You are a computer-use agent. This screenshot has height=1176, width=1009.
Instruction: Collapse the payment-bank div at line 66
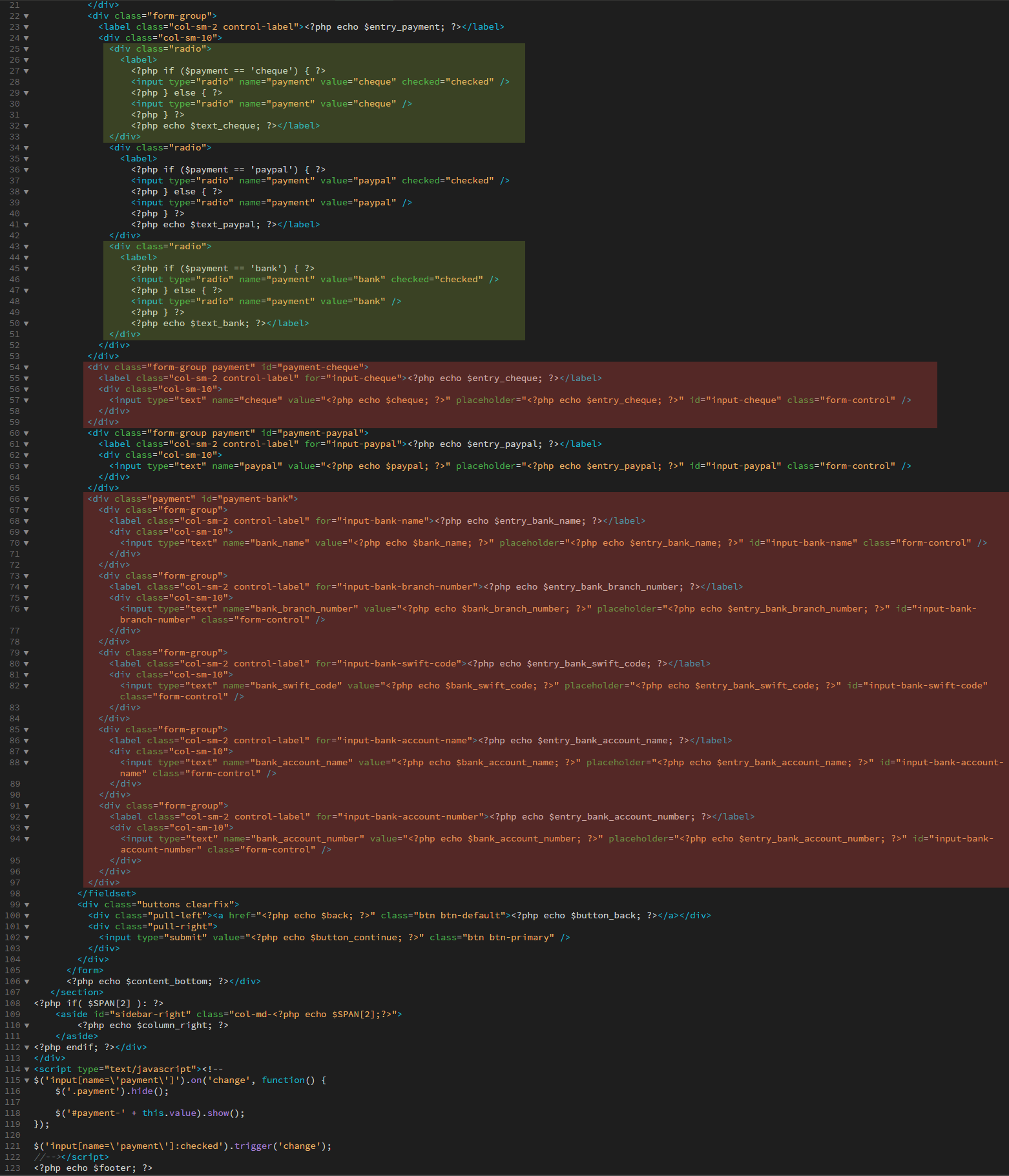[26, 499]
